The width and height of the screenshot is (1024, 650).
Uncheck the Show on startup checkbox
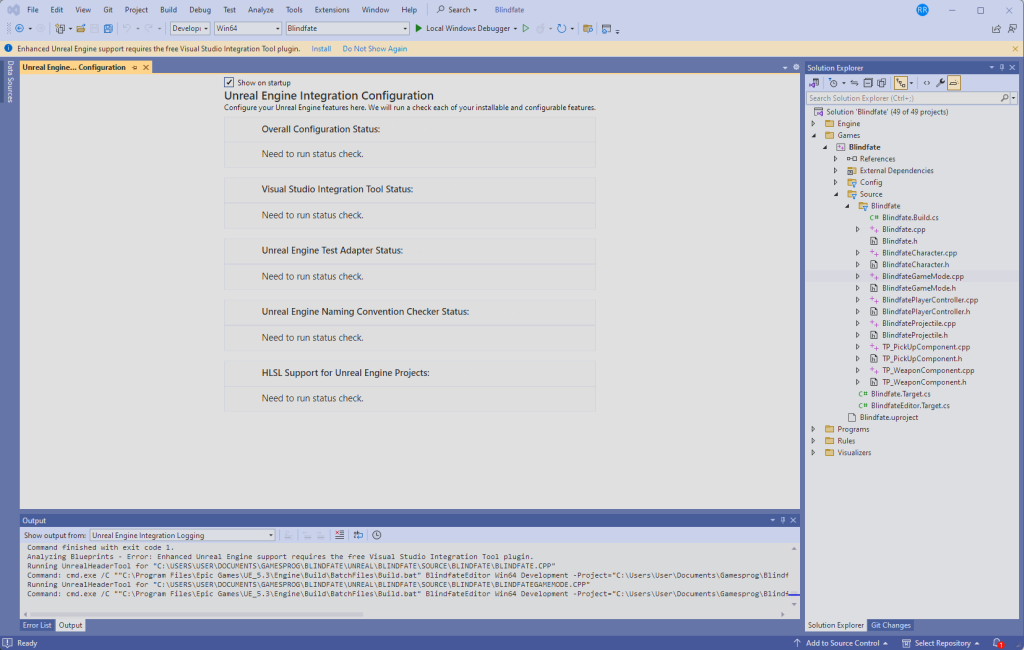(x=229, y=82)
